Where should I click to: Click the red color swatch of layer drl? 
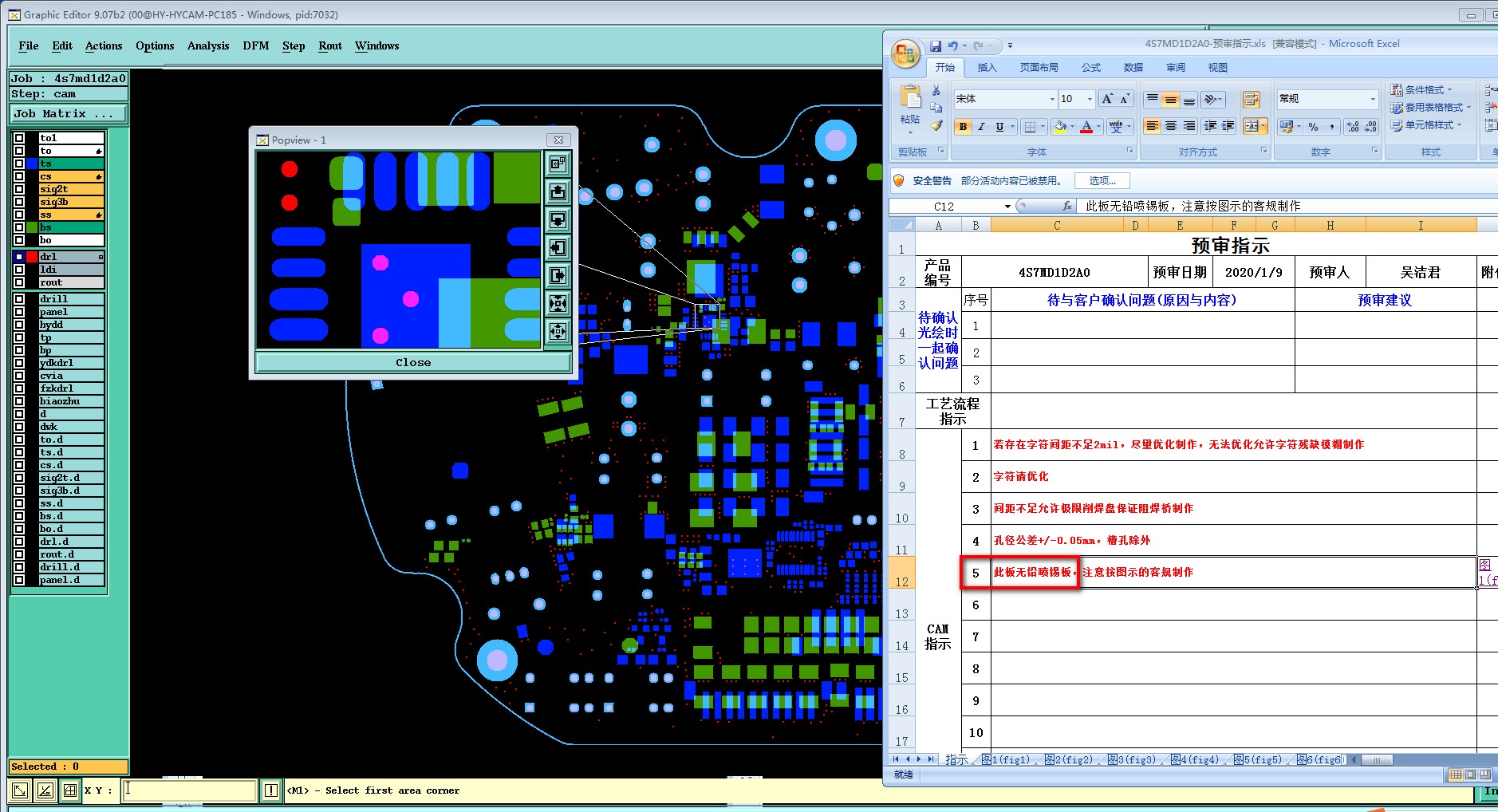click(x=33, y=257)
